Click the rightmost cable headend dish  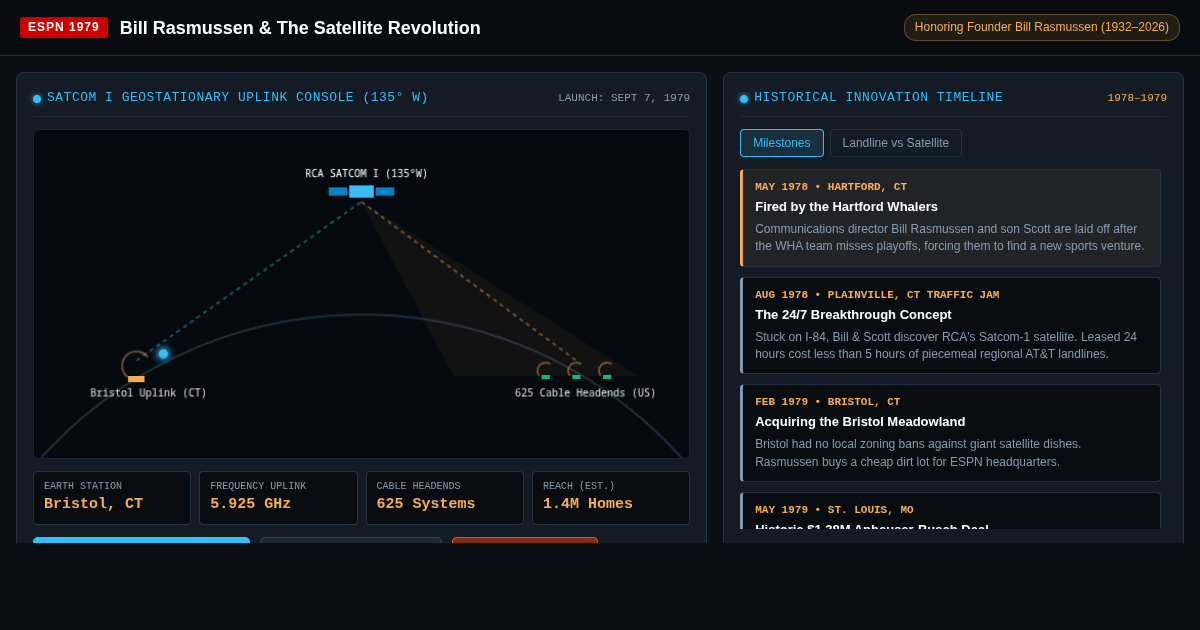pos(607,371)
